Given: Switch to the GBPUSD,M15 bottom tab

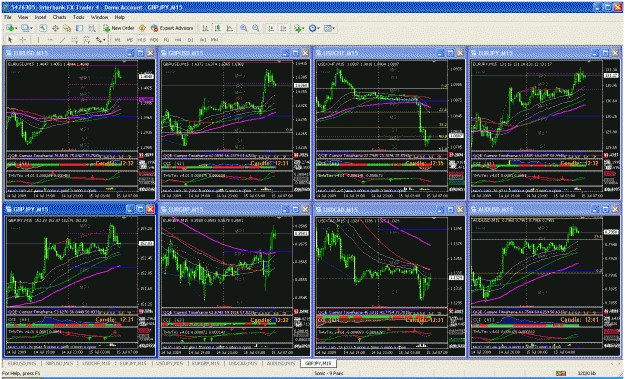Looking at the screenshot, I should (x=60, y=363).
